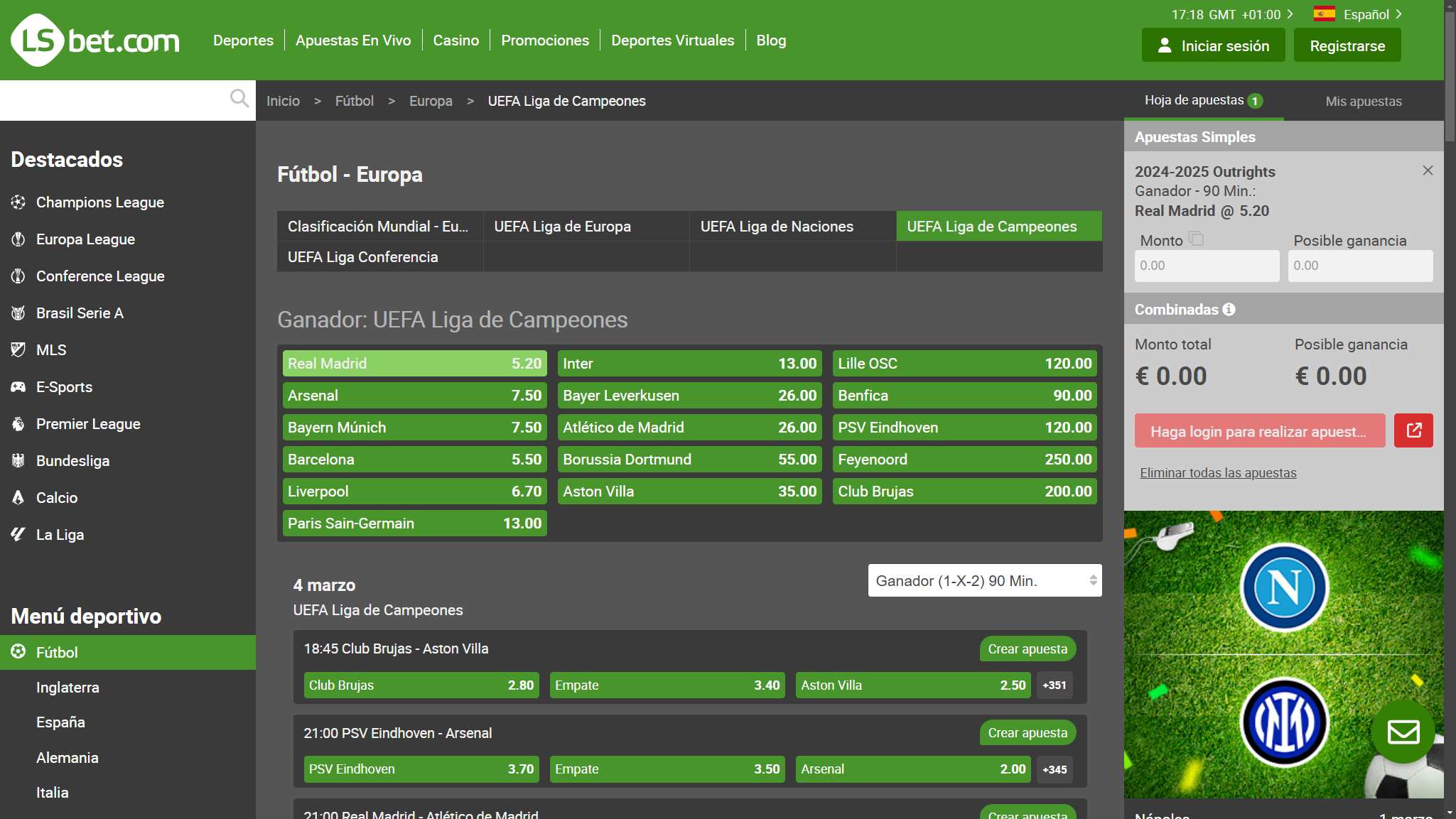
Task: Select the Arsenal 7.50 outright odds
Action: 415,395
